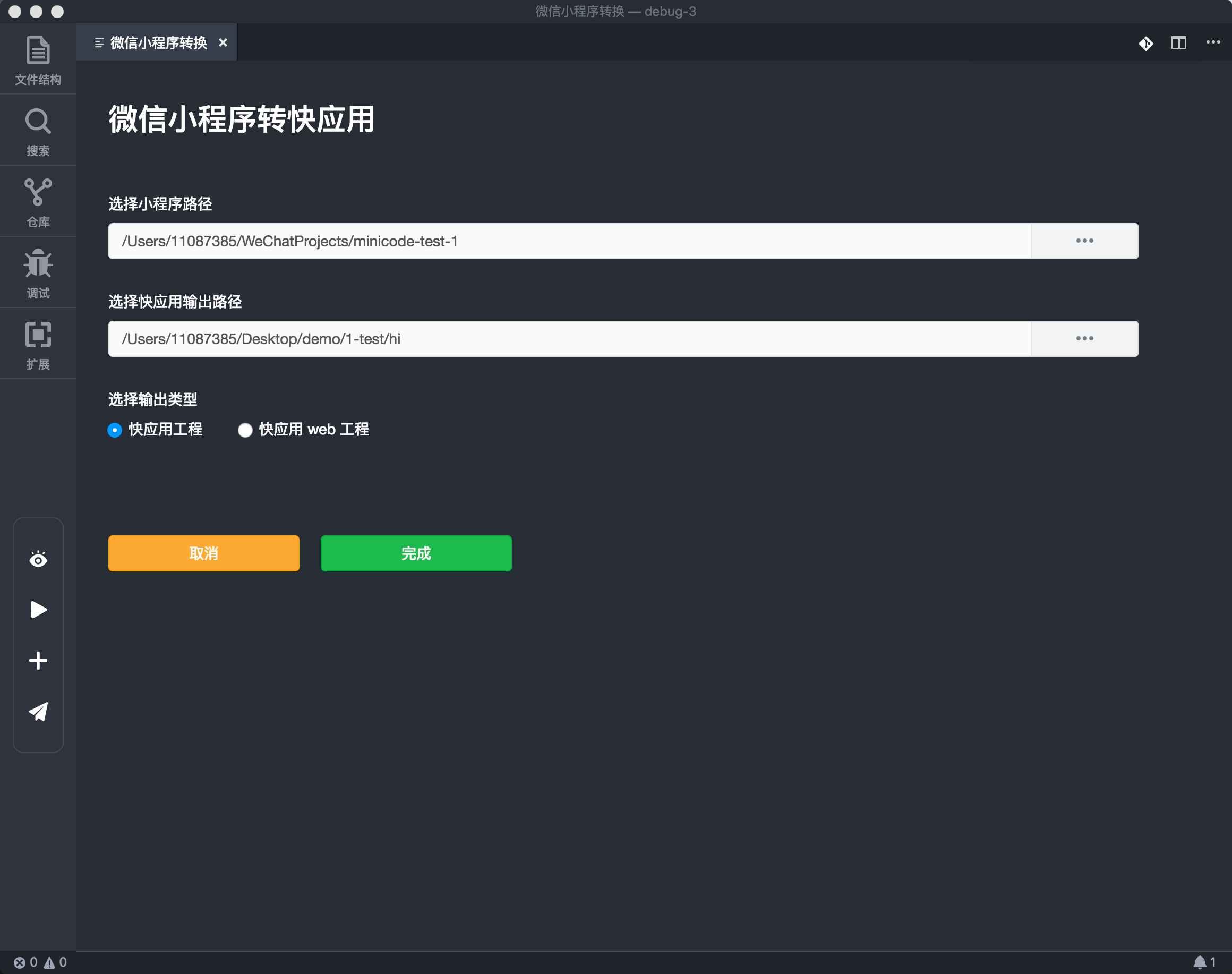Open the 调试 debug panel

(38, 274)
